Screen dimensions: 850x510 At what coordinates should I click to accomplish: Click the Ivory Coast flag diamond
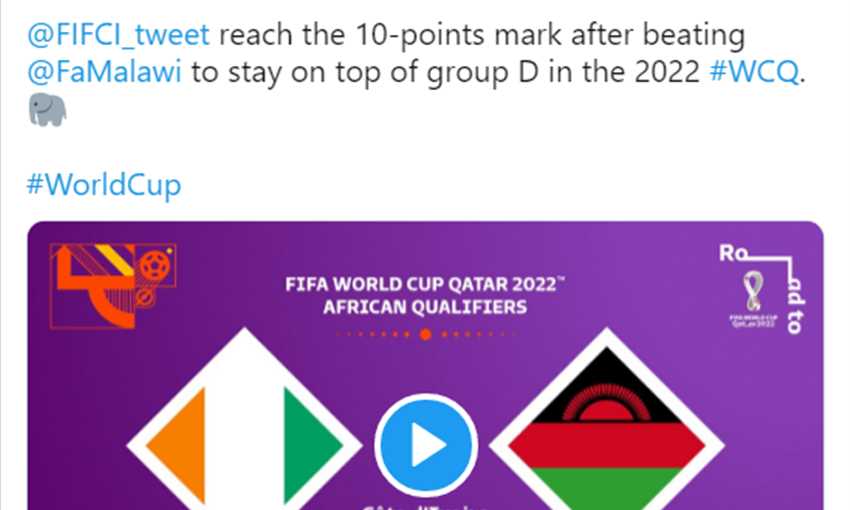click(244, 440)
